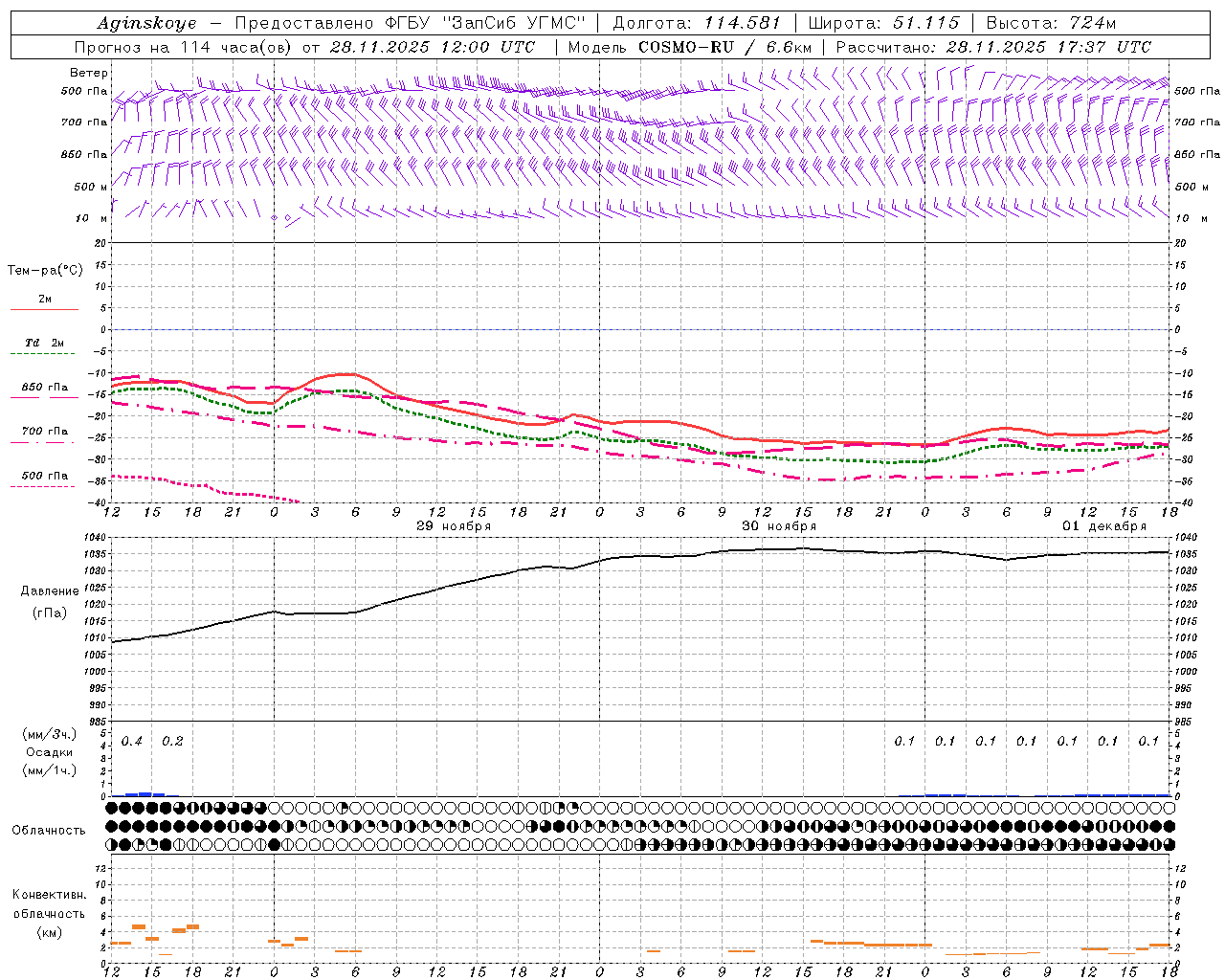Viewport: 1225px width, 980px height.
Task: Click the Высота: 724м value
Action: tap(1051, 23)
